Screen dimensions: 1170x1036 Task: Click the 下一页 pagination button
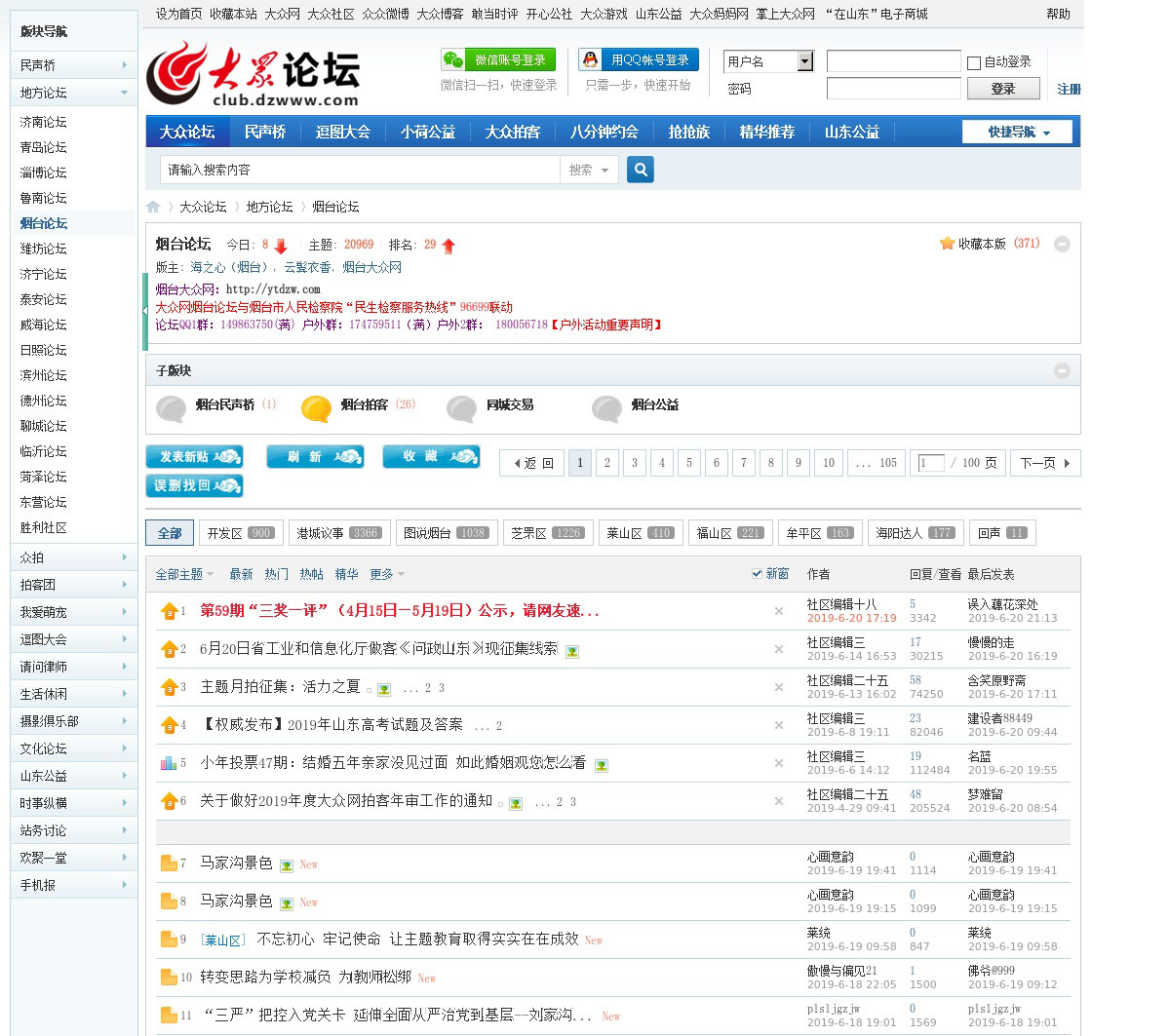[x=1045, y=463]
